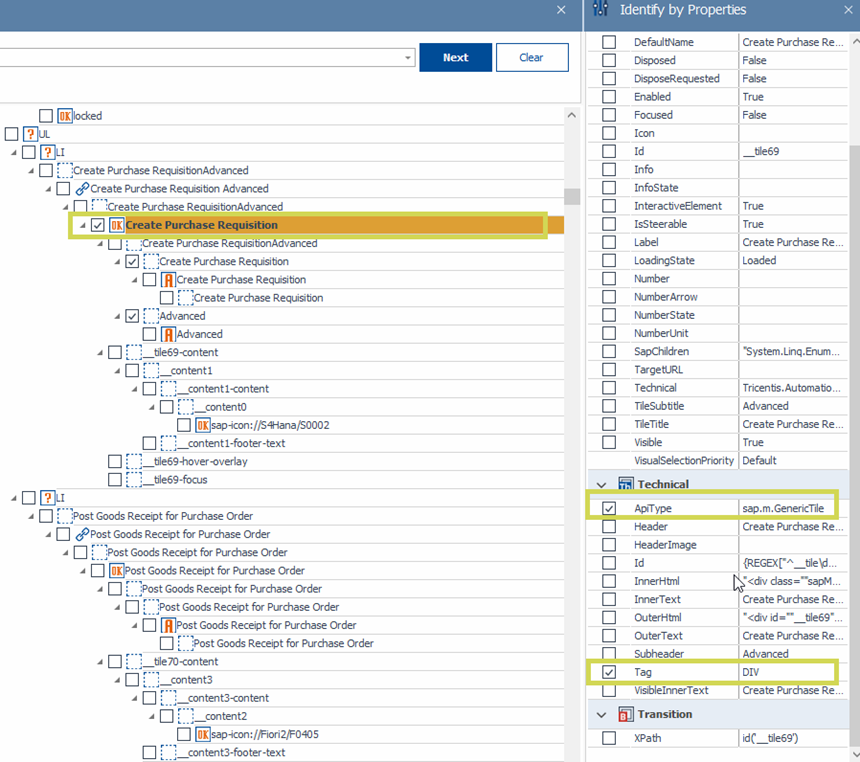This screenshot has height=762, width=860.
Task: Collapse the Technical section
Action: point(601,484)
